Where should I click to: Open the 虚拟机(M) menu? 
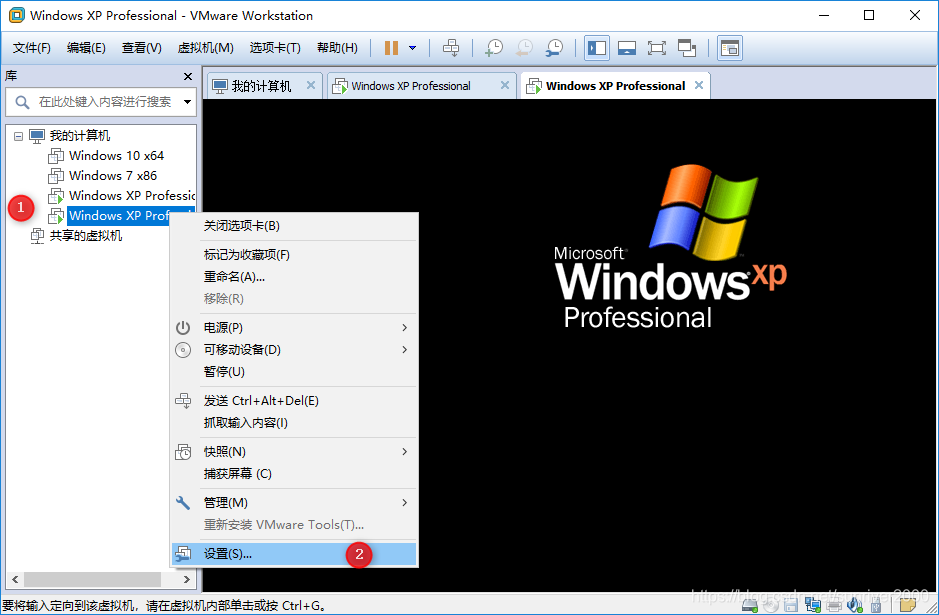205,48
